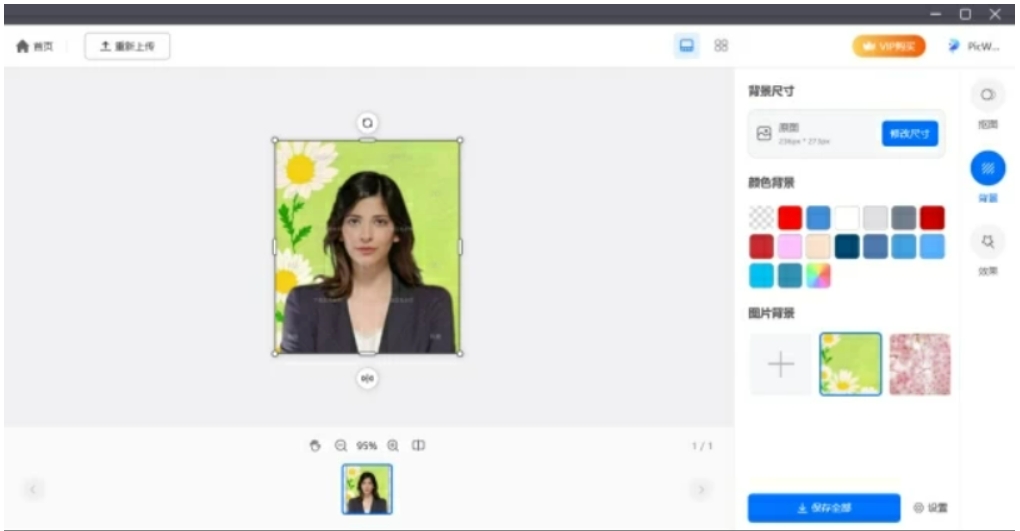Pick the peach color swatch

click(x=818, y=247)
